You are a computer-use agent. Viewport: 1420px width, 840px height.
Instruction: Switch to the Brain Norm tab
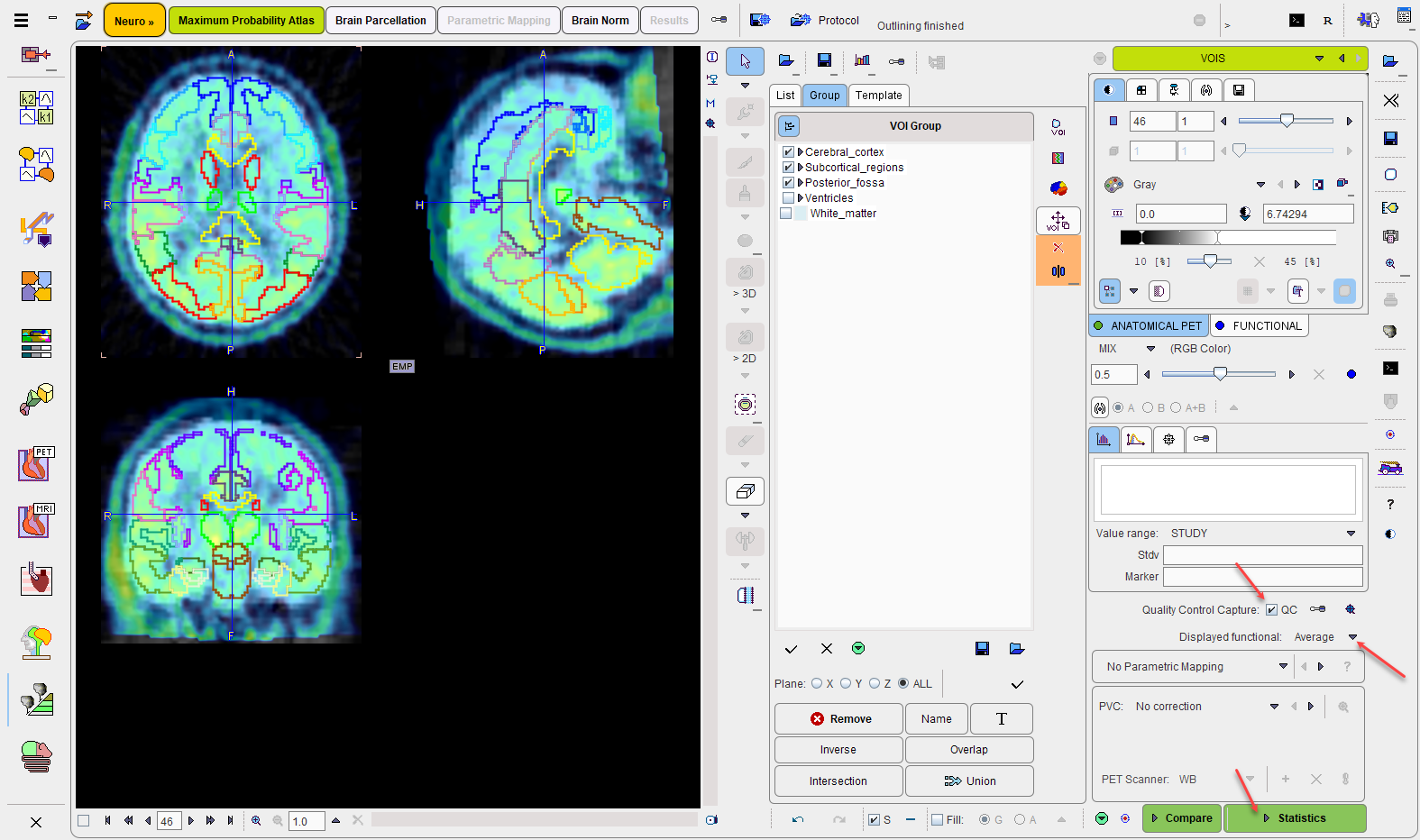point(600,20)
